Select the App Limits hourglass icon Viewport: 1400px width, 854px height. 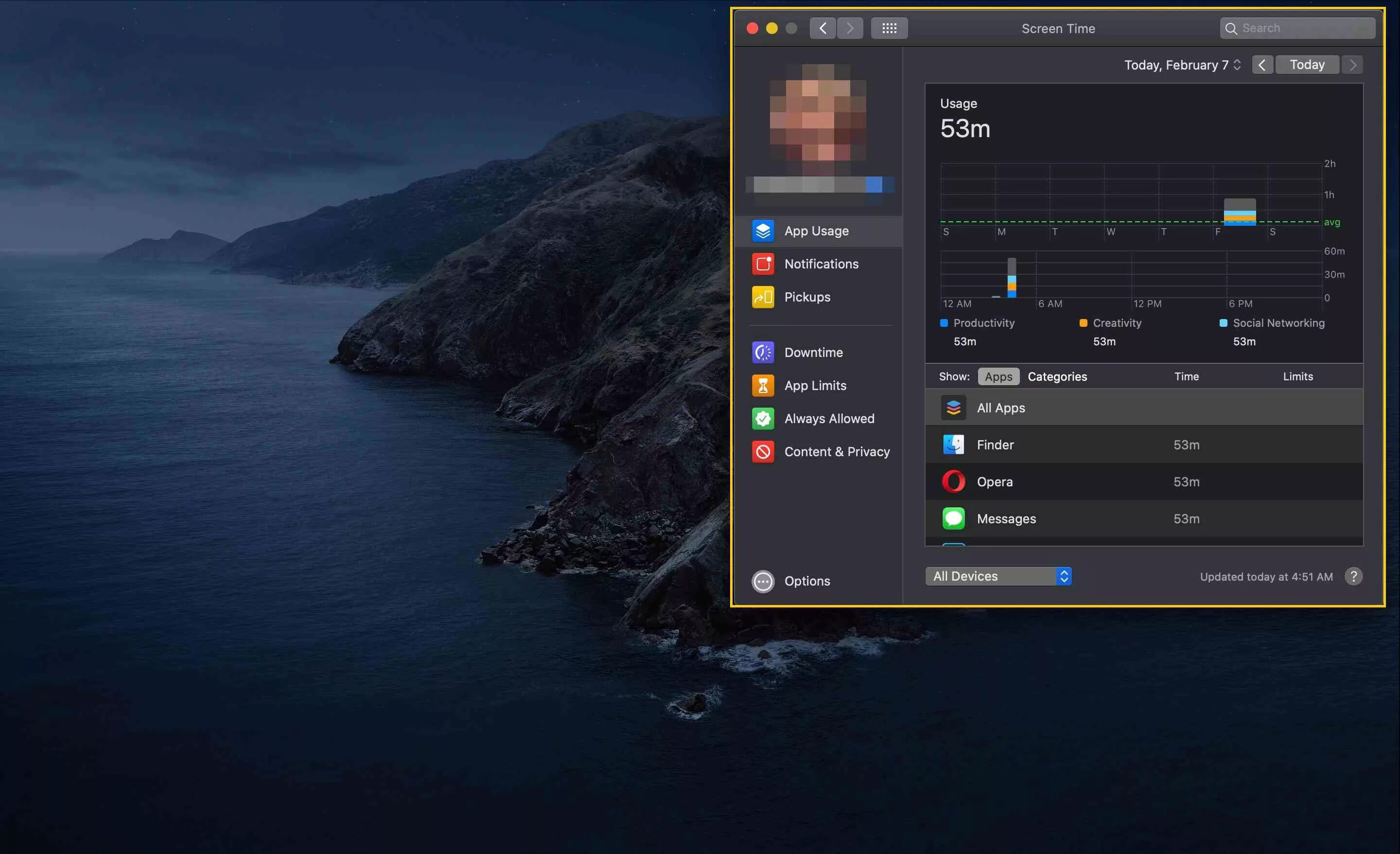(763, 386)
